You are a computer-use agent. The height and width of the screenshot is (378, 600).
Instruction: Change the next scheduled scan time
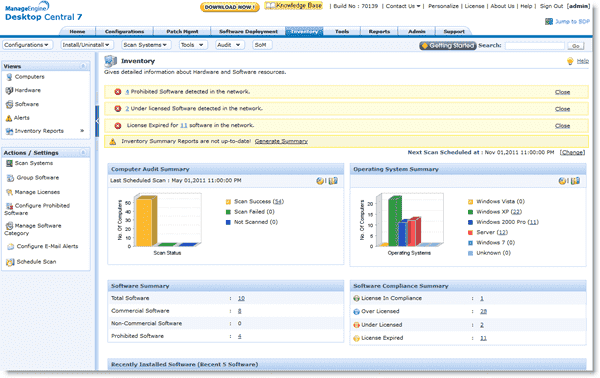(572, 152)
